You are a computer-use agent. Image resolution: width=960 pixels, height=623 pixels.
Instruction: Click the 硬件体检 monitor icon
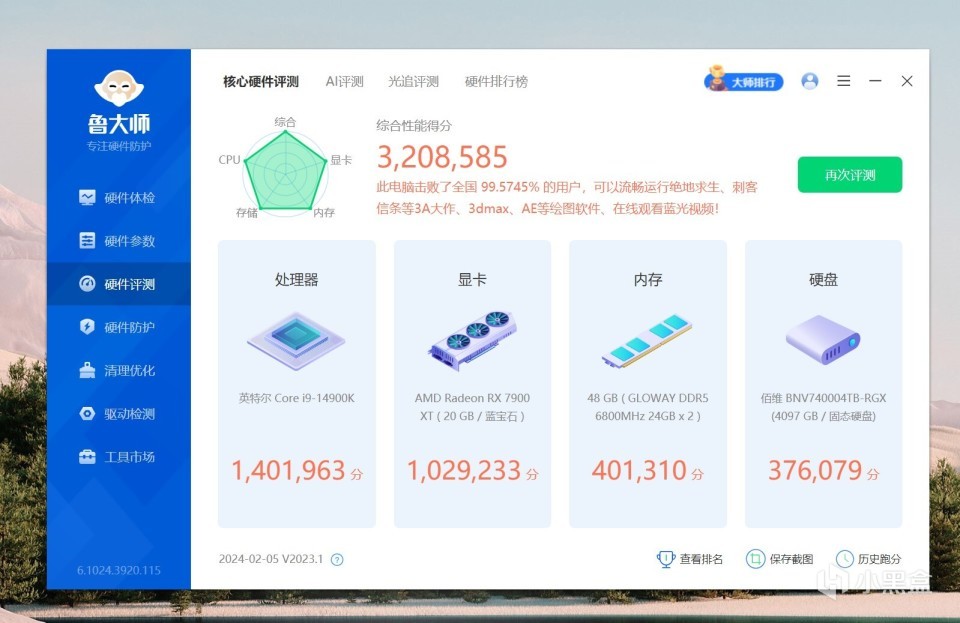(87, 197)
